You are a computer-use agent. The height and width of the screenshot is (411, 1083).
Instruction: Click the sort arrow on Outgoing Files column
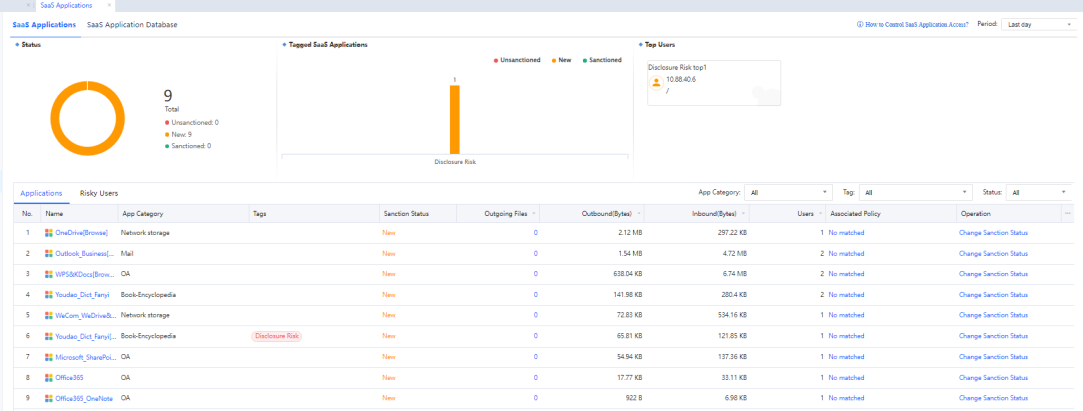(x=535, y=213)
